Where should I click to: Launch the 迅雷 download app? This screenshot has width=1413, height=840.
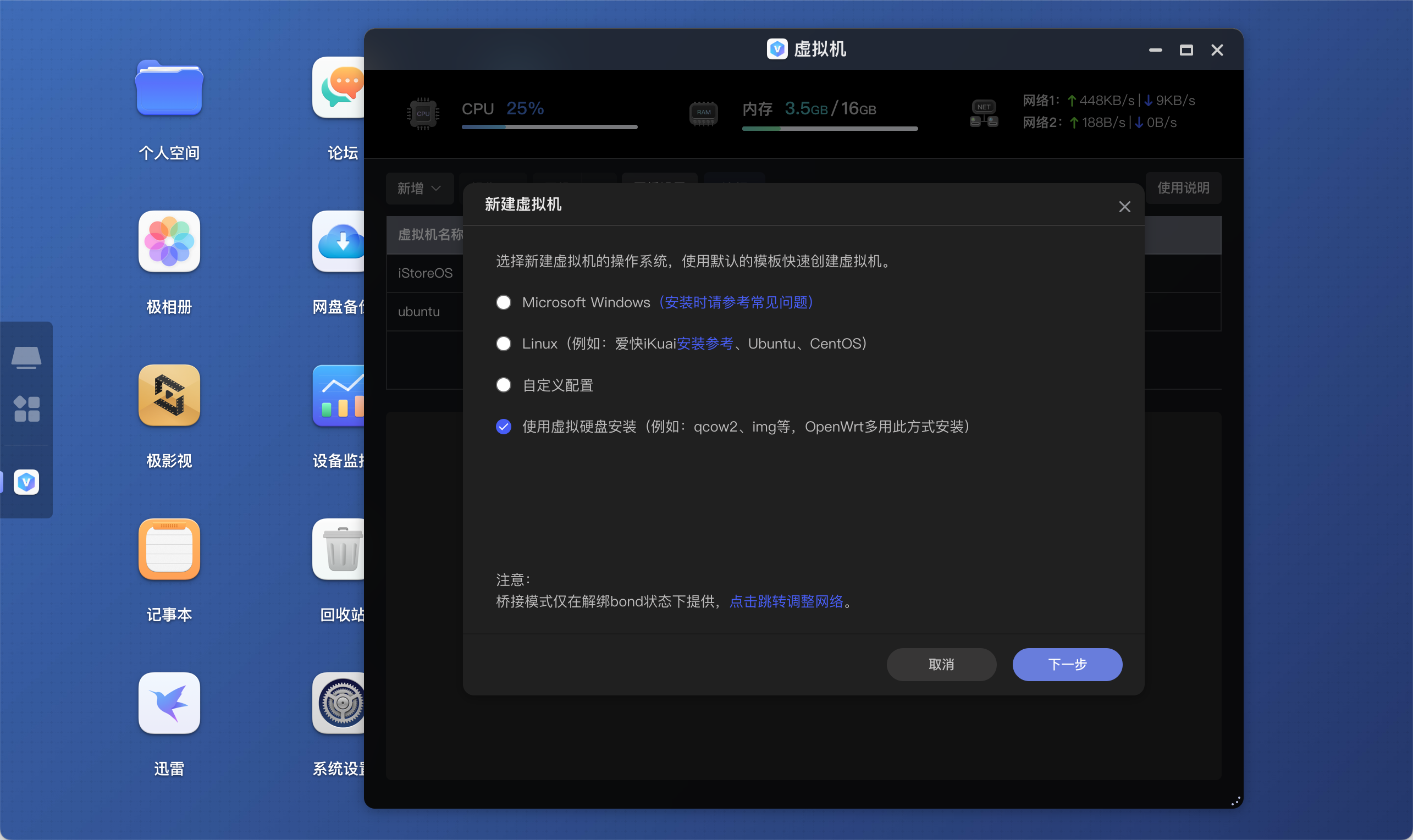click(x=169, y=704)
